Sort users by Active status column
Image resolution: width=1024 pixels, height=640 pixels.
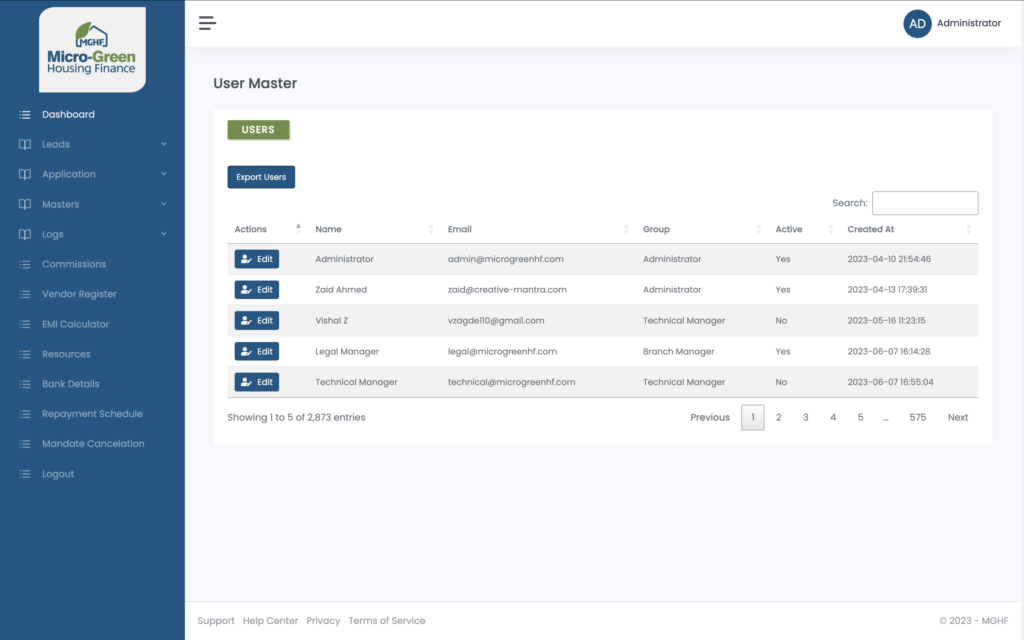803,229
